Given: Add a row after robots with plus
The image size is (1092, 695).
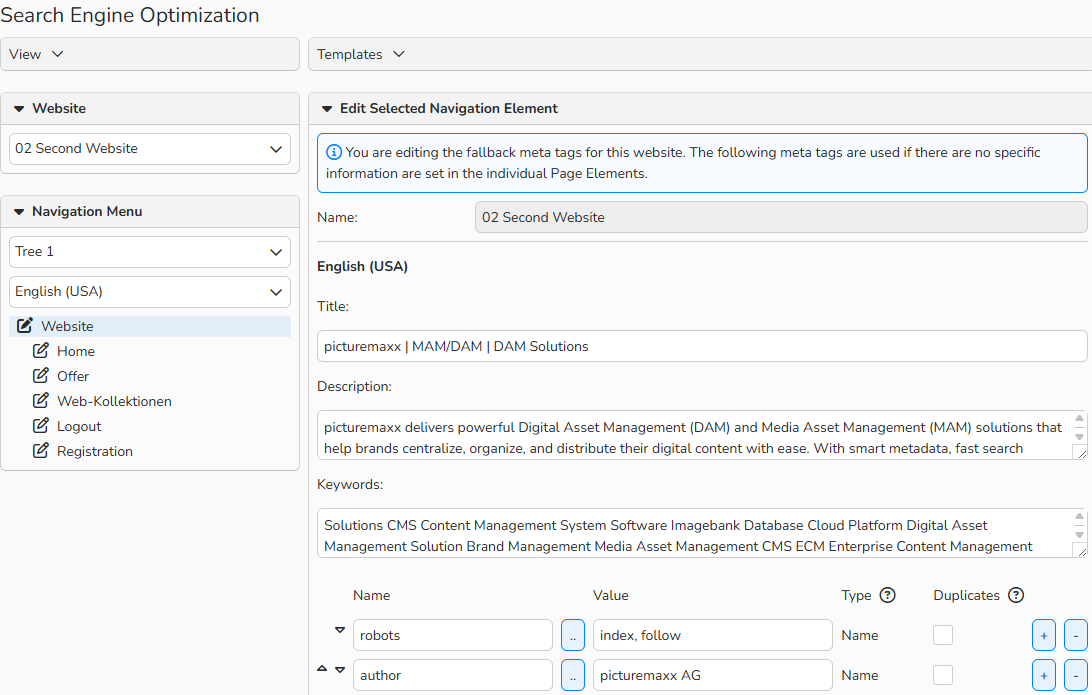Looking at the screenshot, I should [x=1043, y=635].
